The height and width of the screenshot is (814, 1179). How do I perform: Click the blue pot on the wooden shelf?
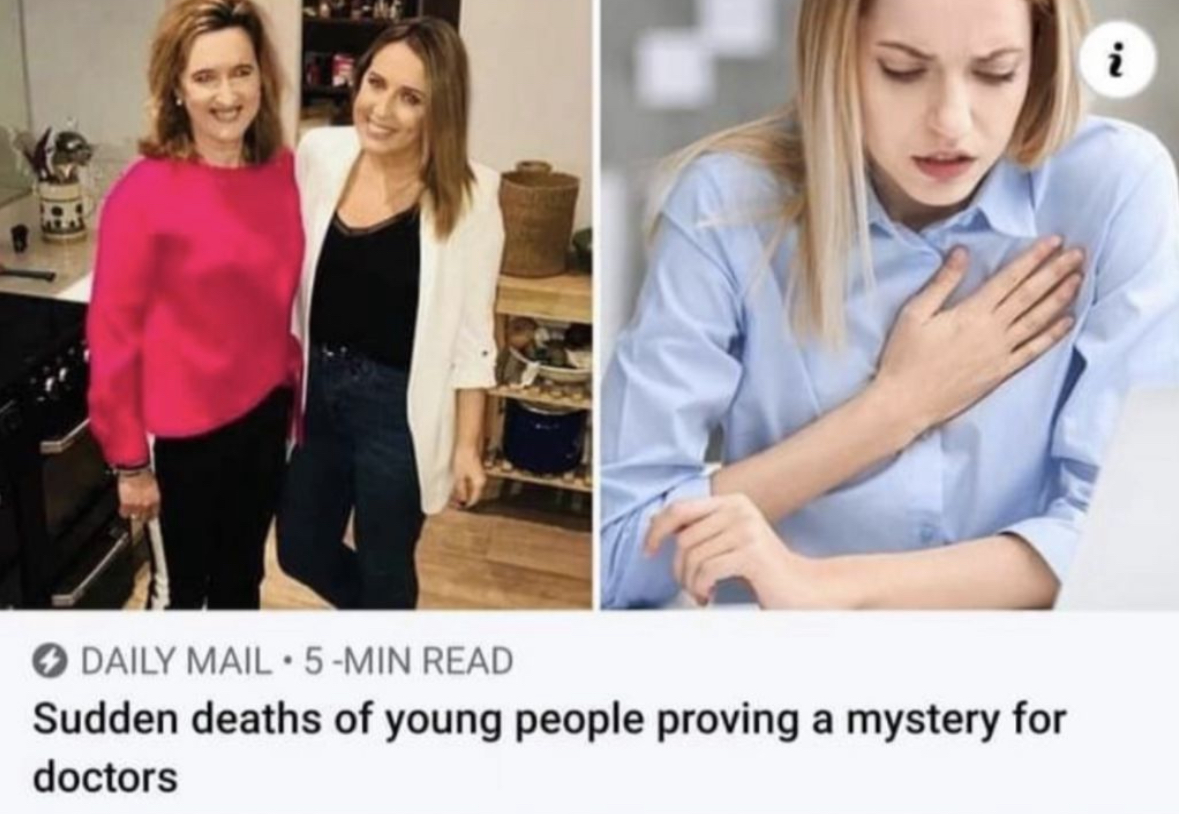pos(545,438)
